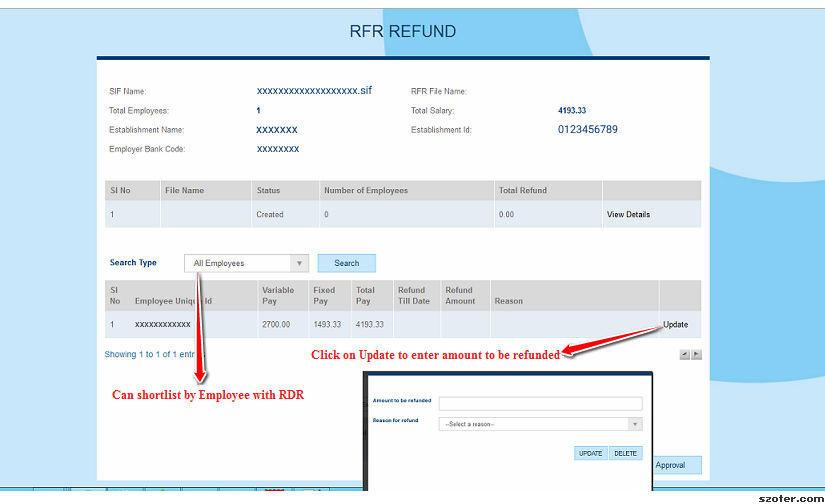
Task: Click the Refund Amount column header
Action: (460, 295)
